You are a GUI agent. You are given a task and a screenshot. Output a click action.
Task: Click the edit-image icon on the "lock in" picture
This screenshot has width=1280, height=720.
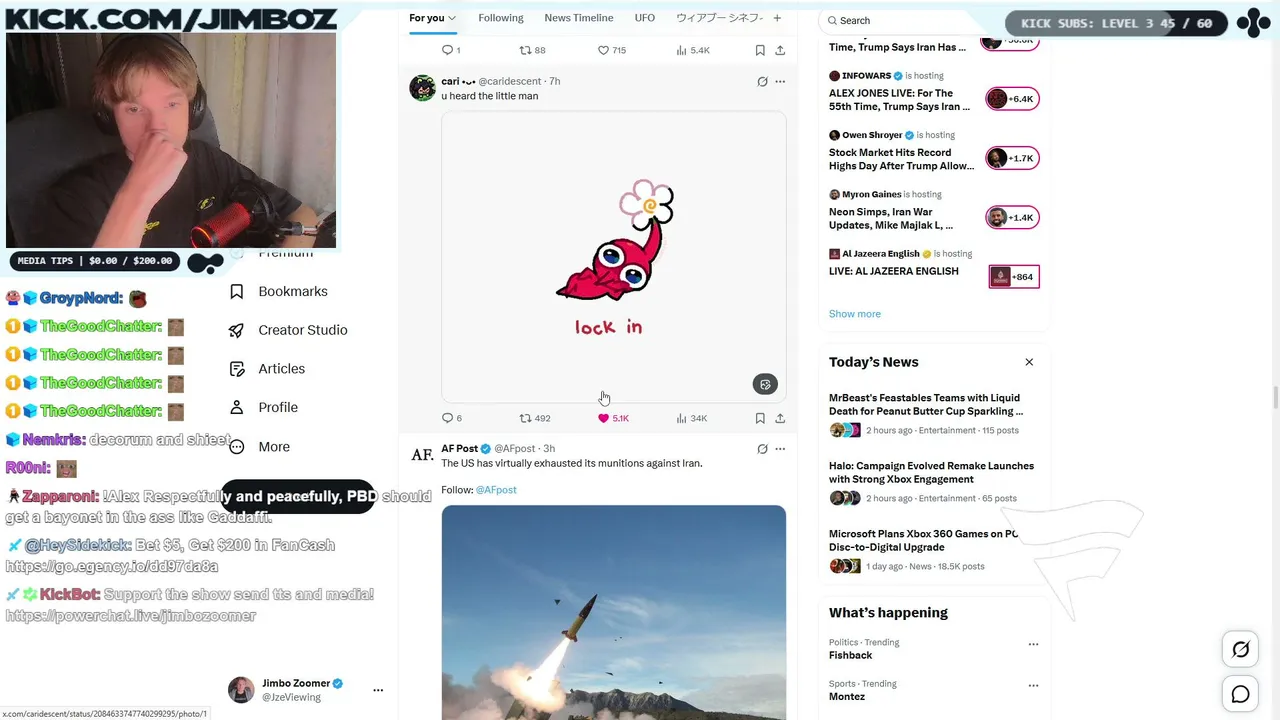[765, 384]
